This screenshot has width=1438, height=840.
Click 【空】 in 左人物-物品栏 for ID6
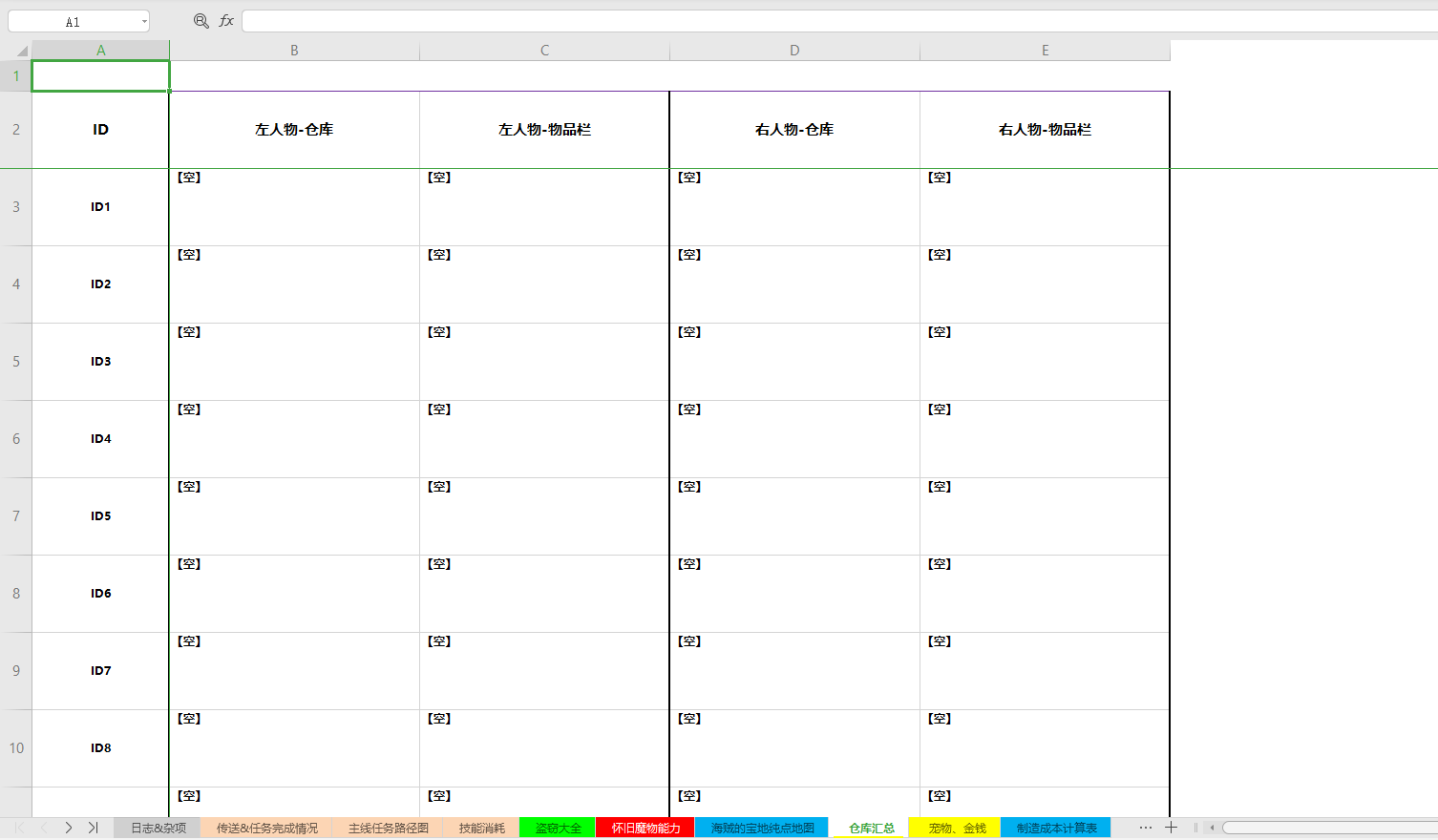[x=439, y=564]
